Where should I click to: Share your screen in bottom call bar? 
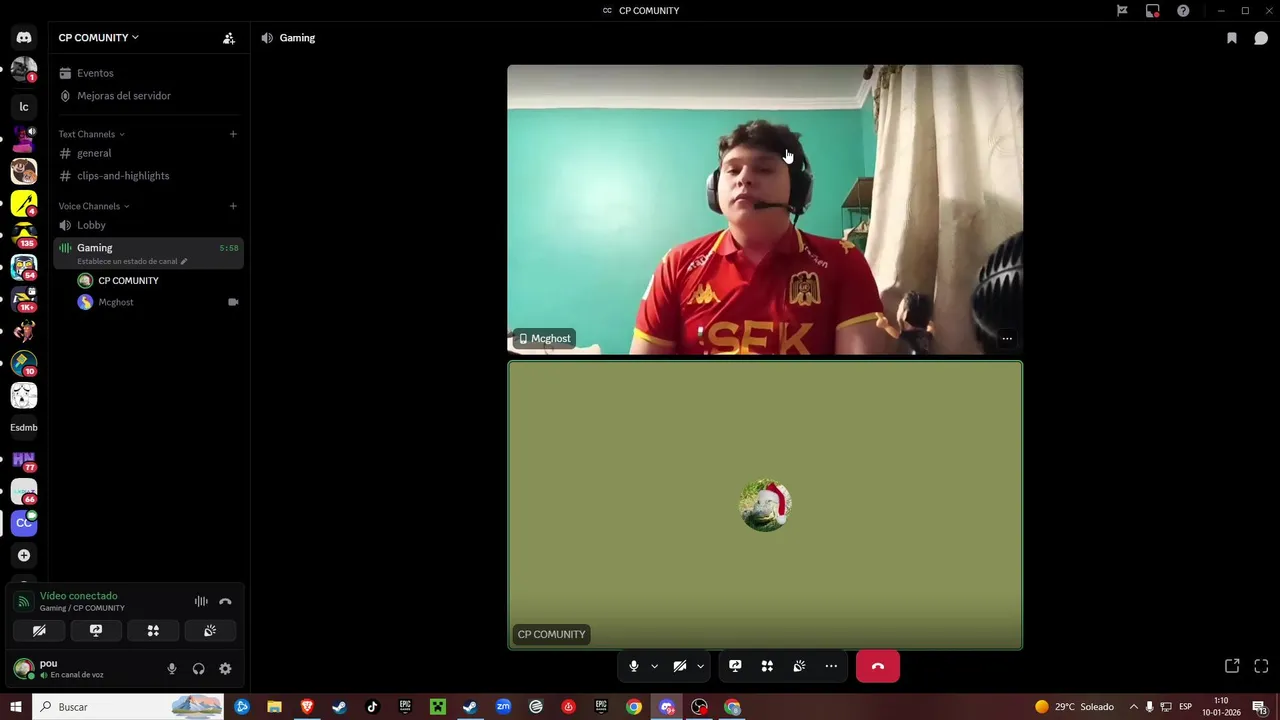(x=735, y=666)
